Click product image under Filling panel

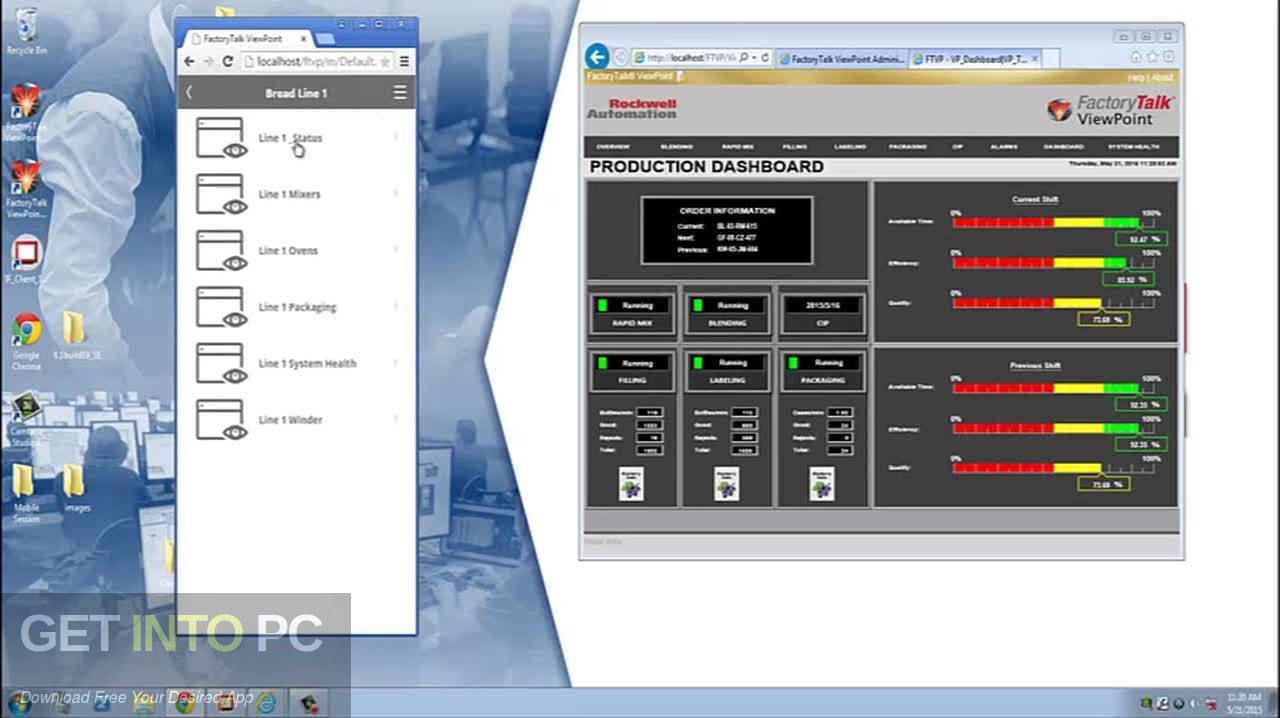click(632, 483)
